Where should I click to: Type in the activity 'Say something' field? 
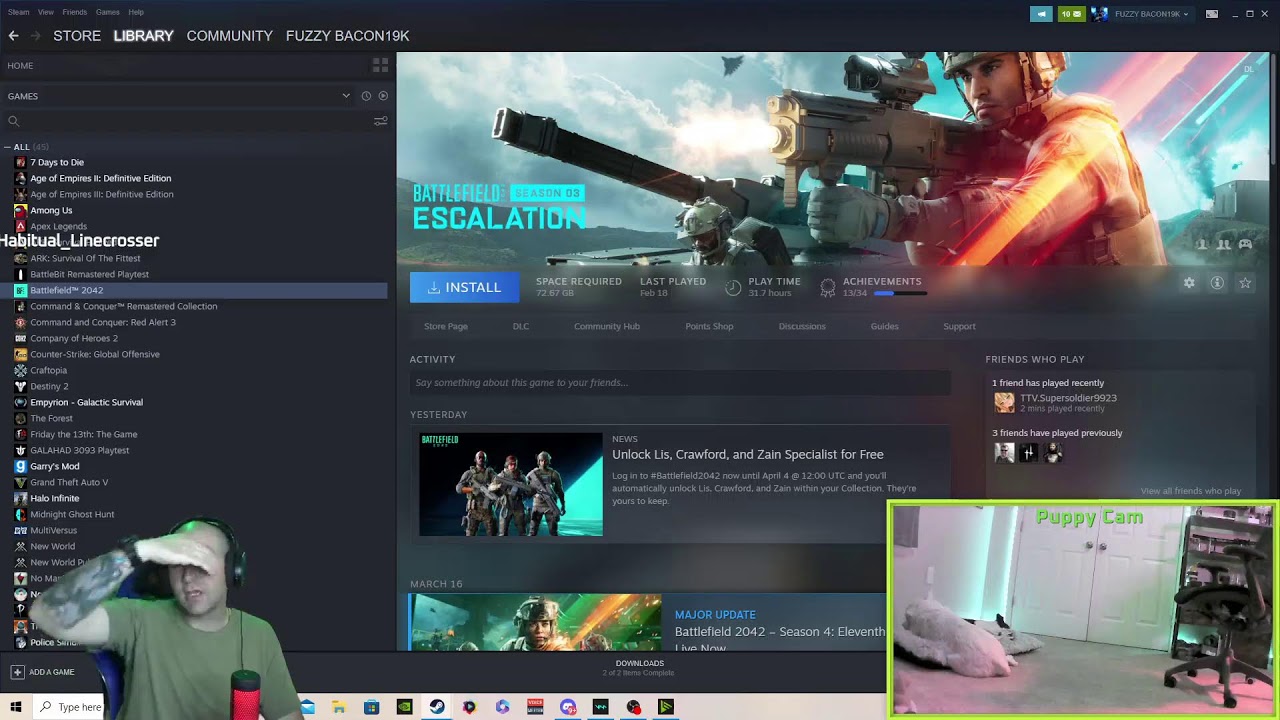(680, 382)
